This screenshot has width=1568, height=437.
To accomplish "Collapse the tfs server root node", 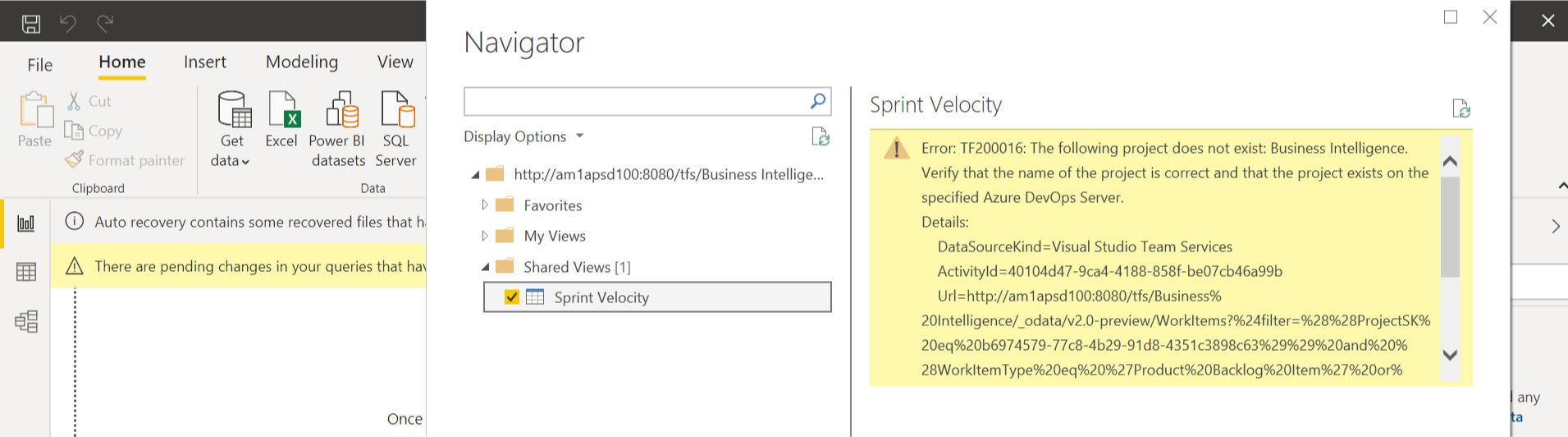I will 475,175.
